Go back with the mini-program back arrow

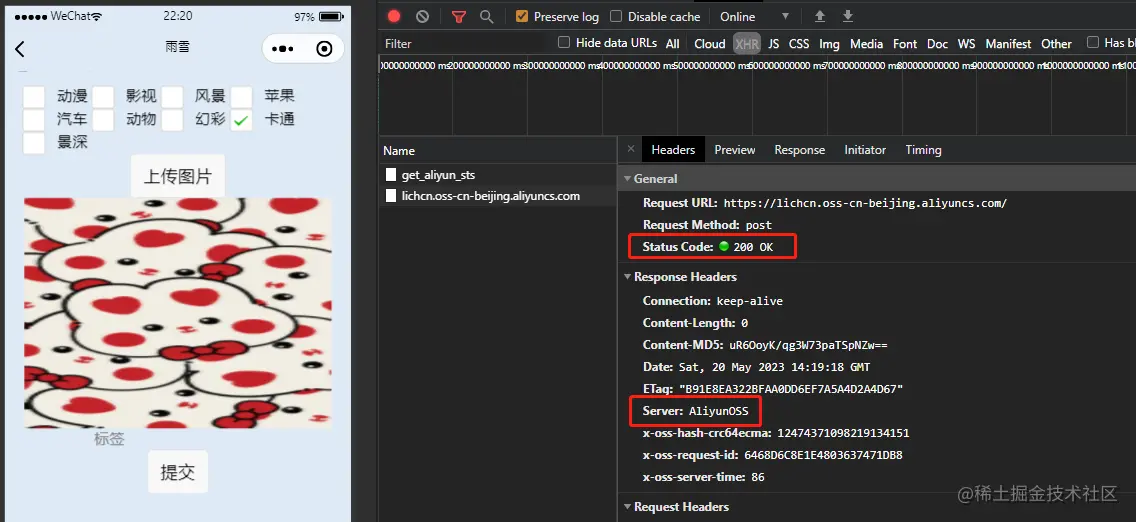point(20,49)
